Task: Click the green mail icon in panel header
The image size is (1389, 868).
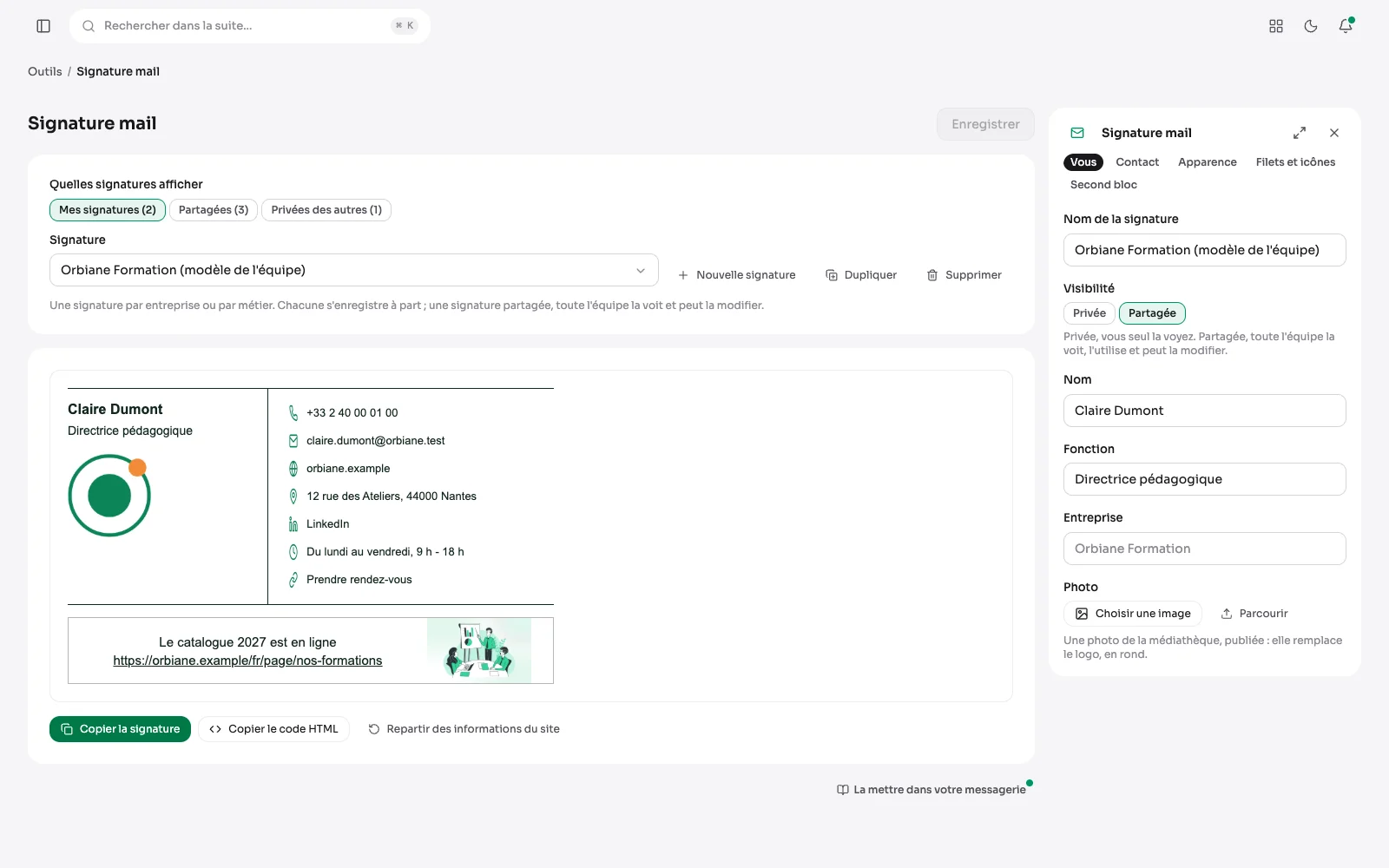Action: [x=1077, y=133]
